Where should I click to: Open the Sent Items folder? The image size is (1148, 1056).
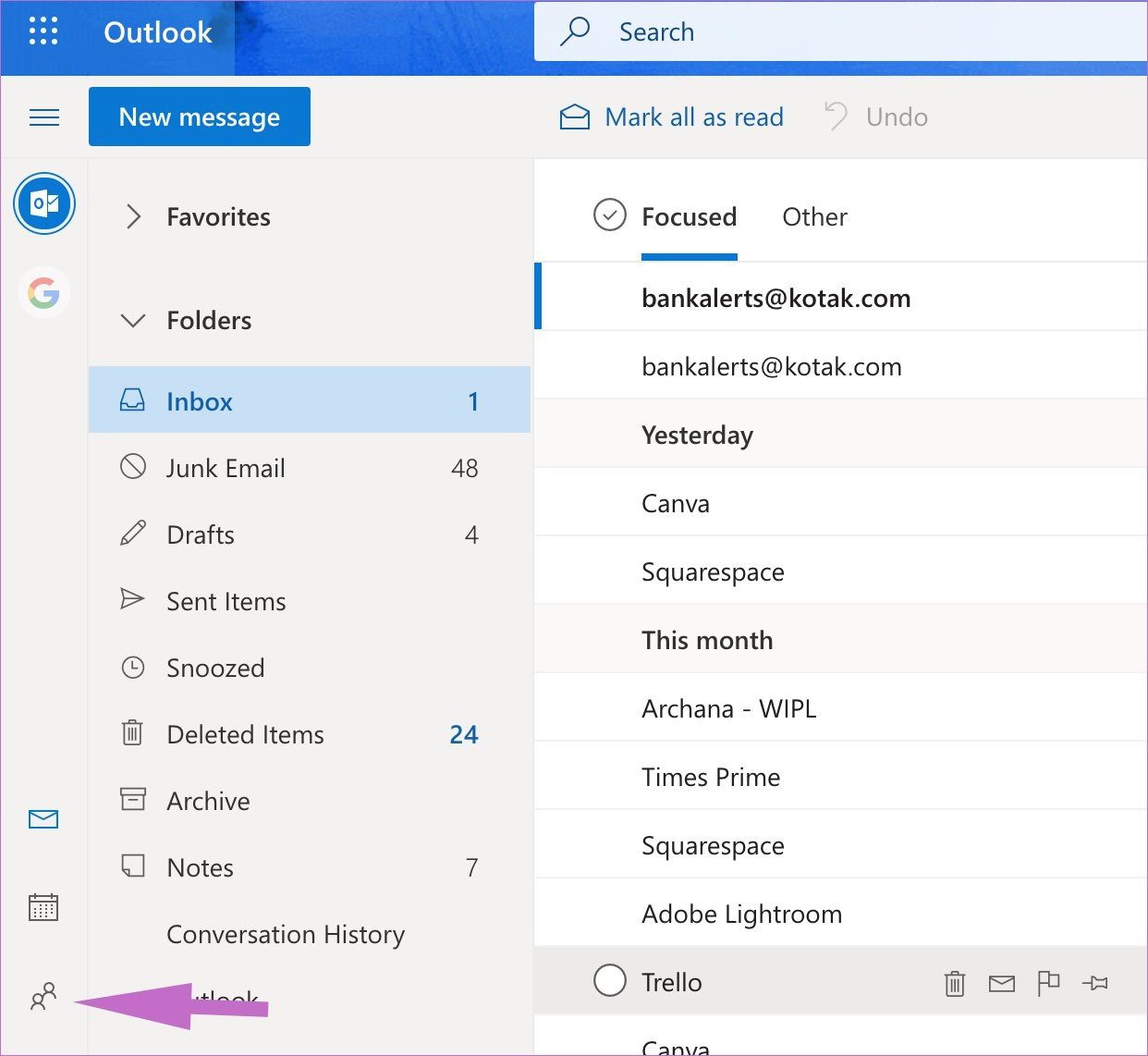(310, 601)
